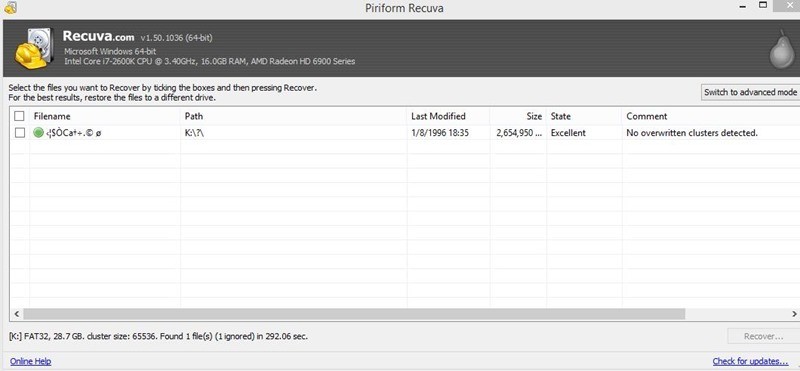Click the horizontal scrollbar thumb
This screenshot has height=371, width=800.
354,314
